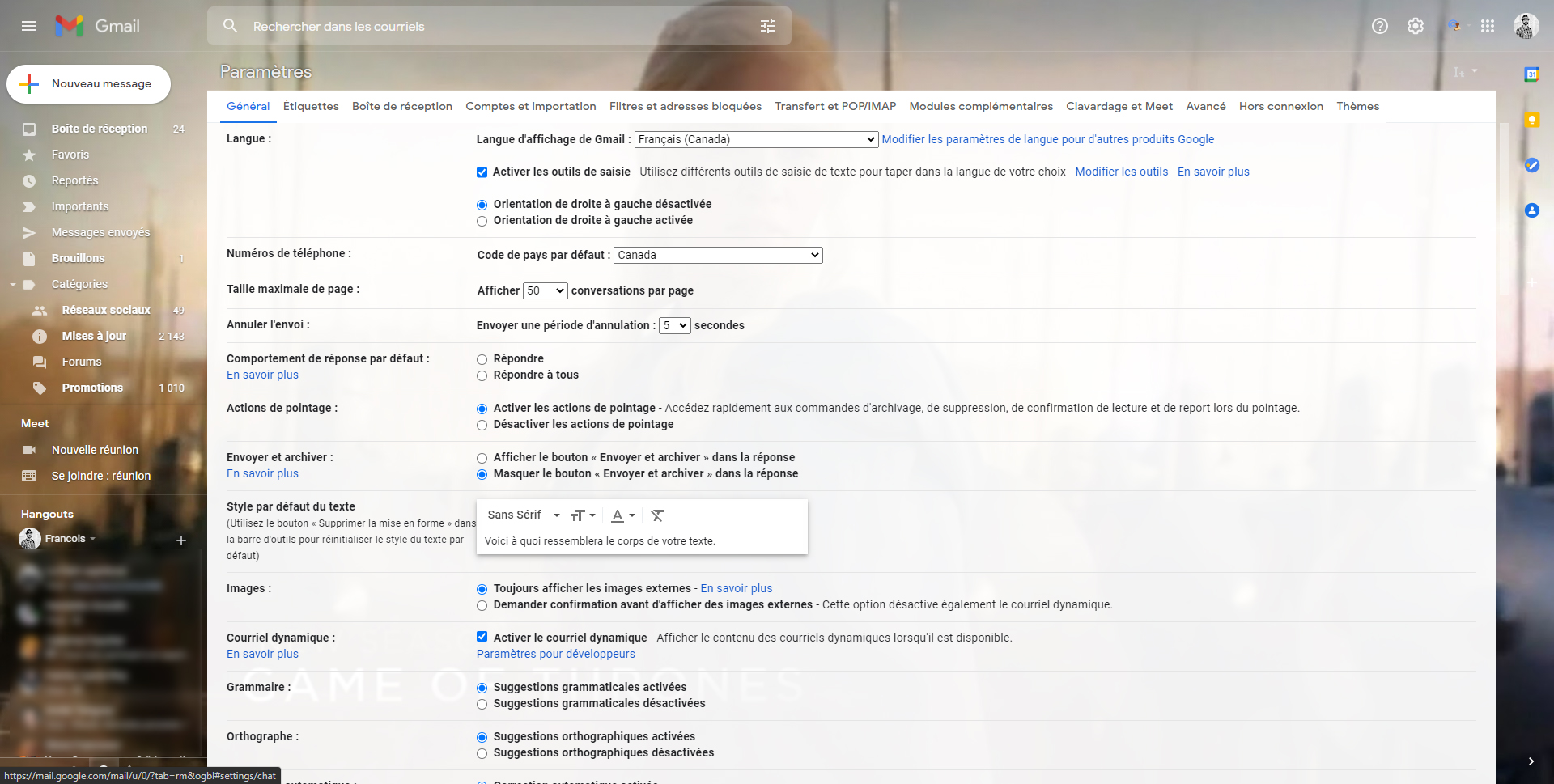
Task: Click the Messages envoyés arrow icon
Action: 29,232
